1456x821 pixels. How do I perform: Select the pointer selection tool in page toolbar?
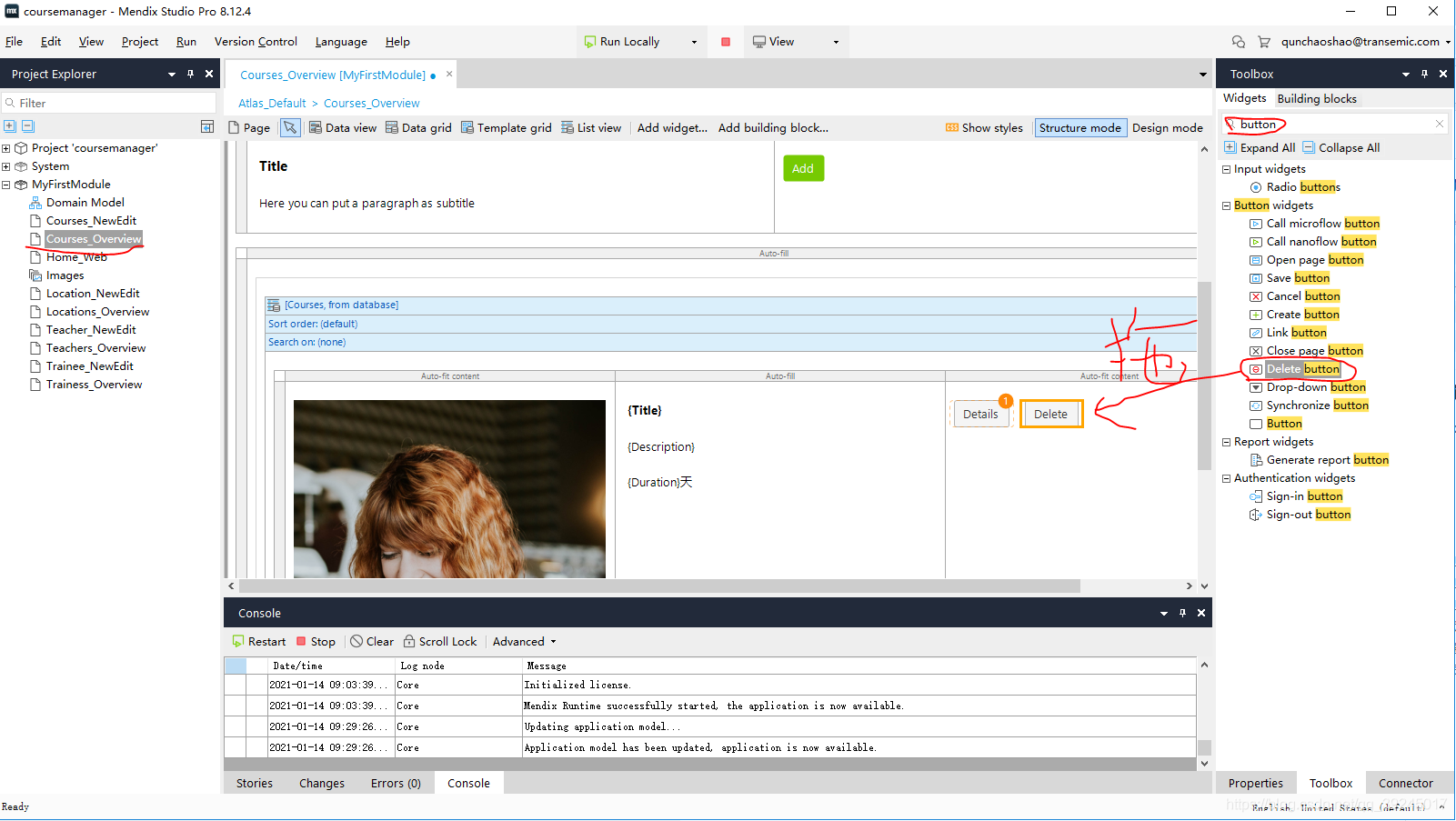tap(290, 128)
